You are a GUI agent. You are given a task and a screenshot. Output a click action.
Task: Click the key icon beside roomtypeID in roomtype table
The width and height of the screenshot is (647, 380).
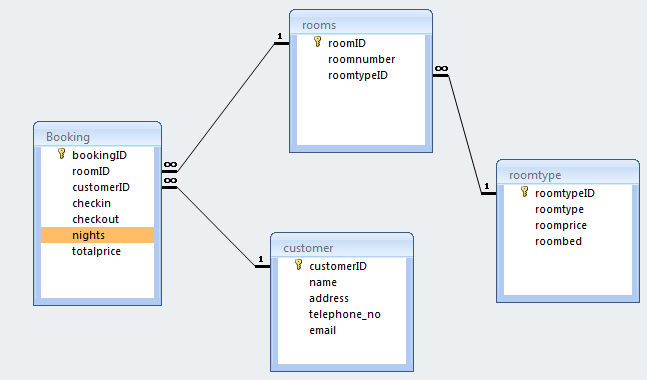(x=524, y=191)
